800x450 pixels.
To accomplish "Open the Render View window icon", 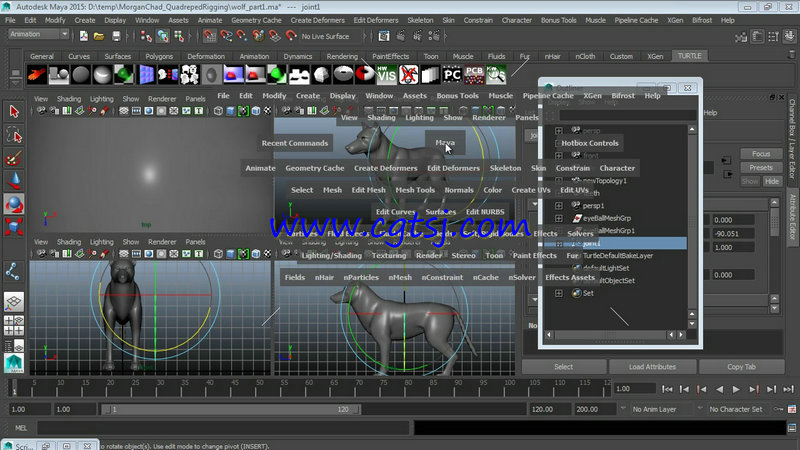I will click(384, 36).
